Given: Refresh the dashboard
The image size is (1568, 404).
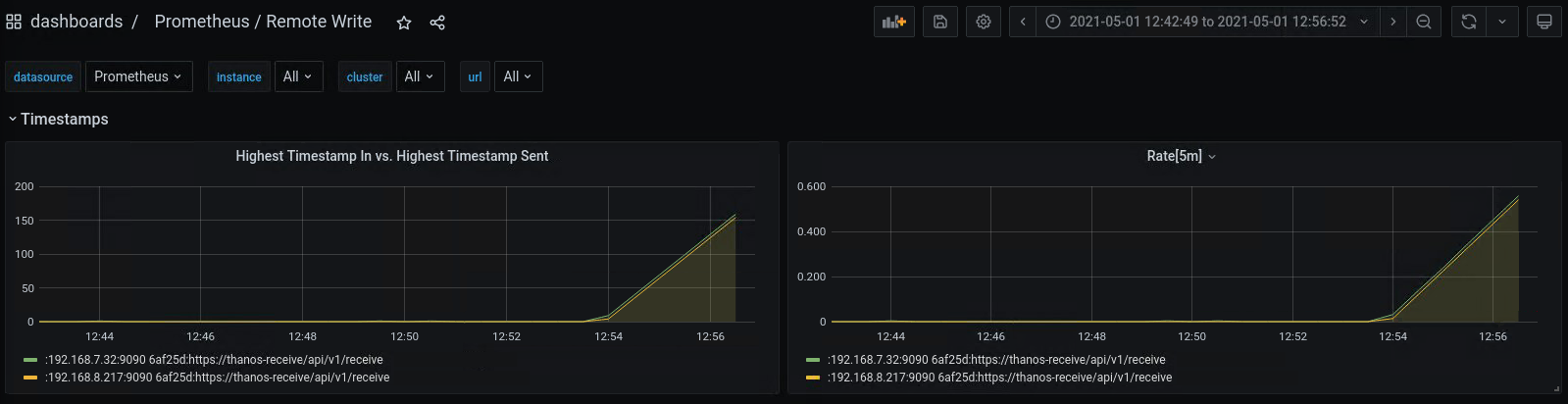Looking at the screenshot, I should pyautogui.click(x=1468, y=22).
